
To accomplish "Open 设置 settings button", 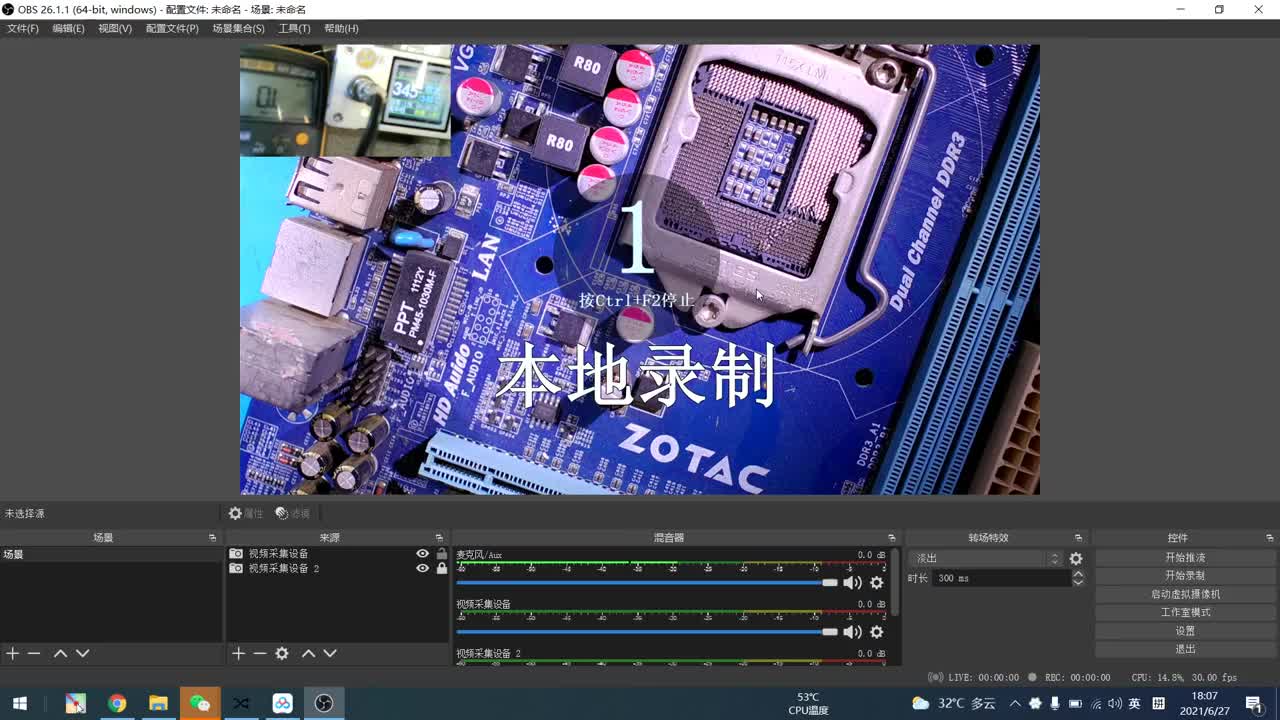I will pyautogui.click(x=1185, y=631).
